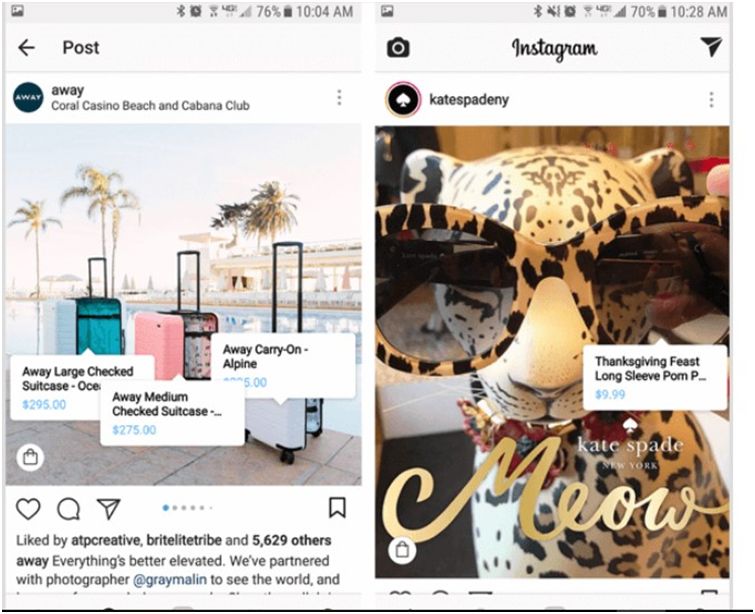Image resolution: width=755 pixels, height=614 pixels.
Task: Tap the shopping bag icon on away photo
Action: point(30,457)
